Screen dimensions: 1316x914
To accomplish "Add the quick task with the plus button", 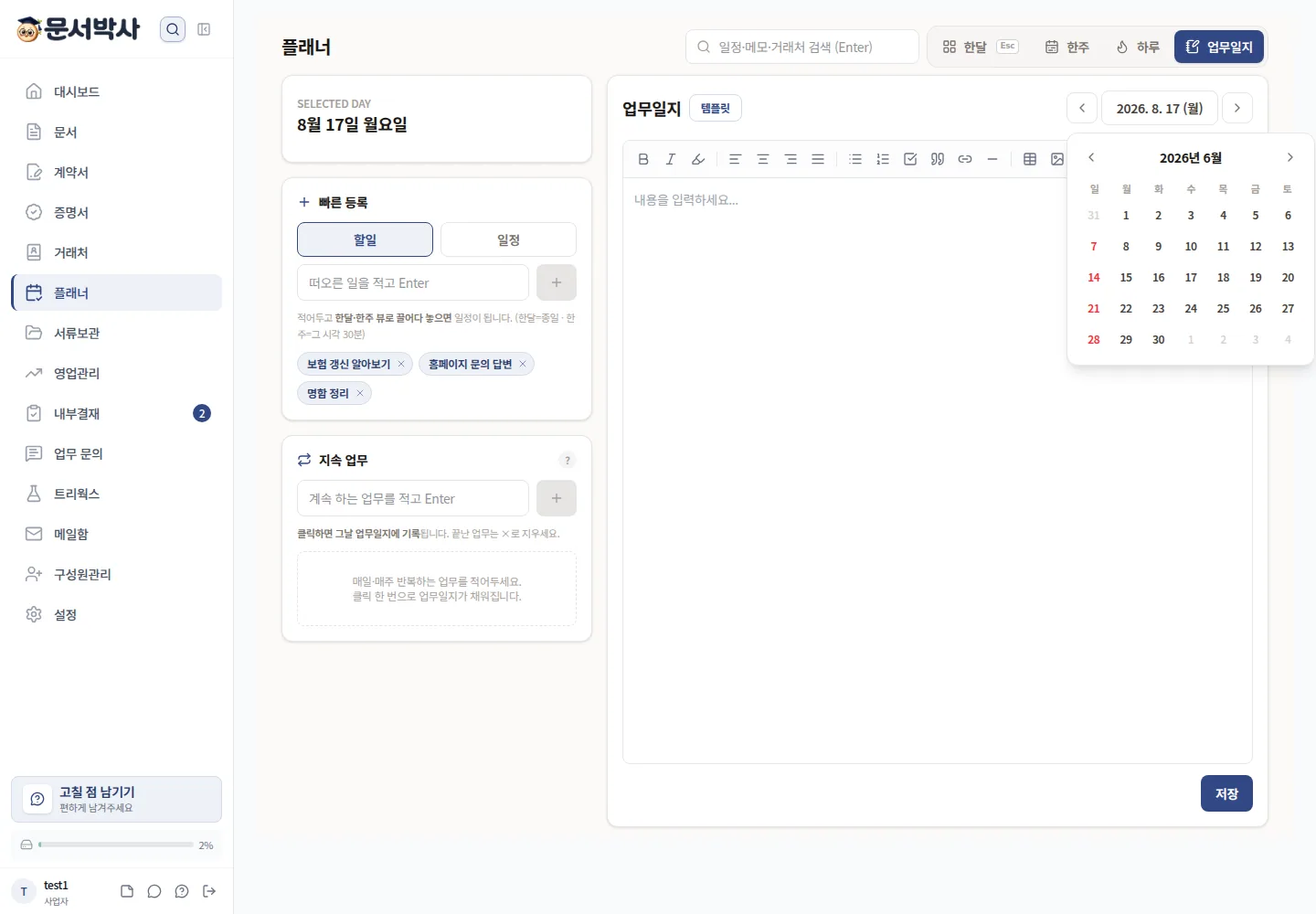I will point(557,282).
